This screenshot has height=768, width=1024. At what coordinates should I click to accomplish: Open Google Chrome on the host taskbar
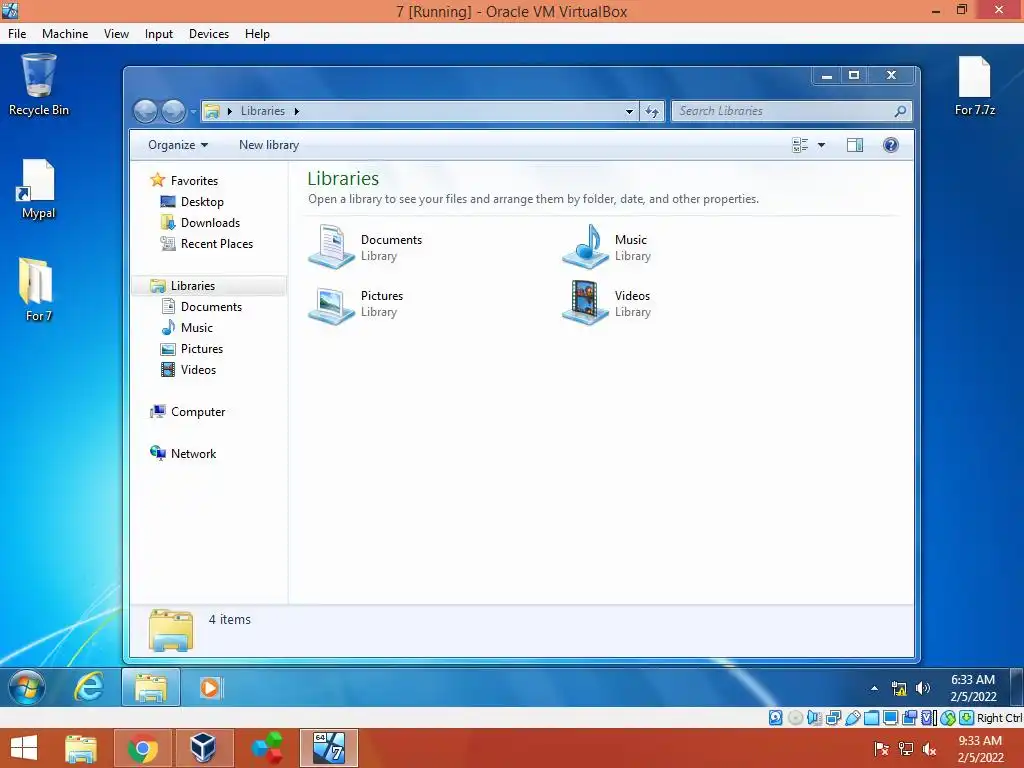pos(142,748)
